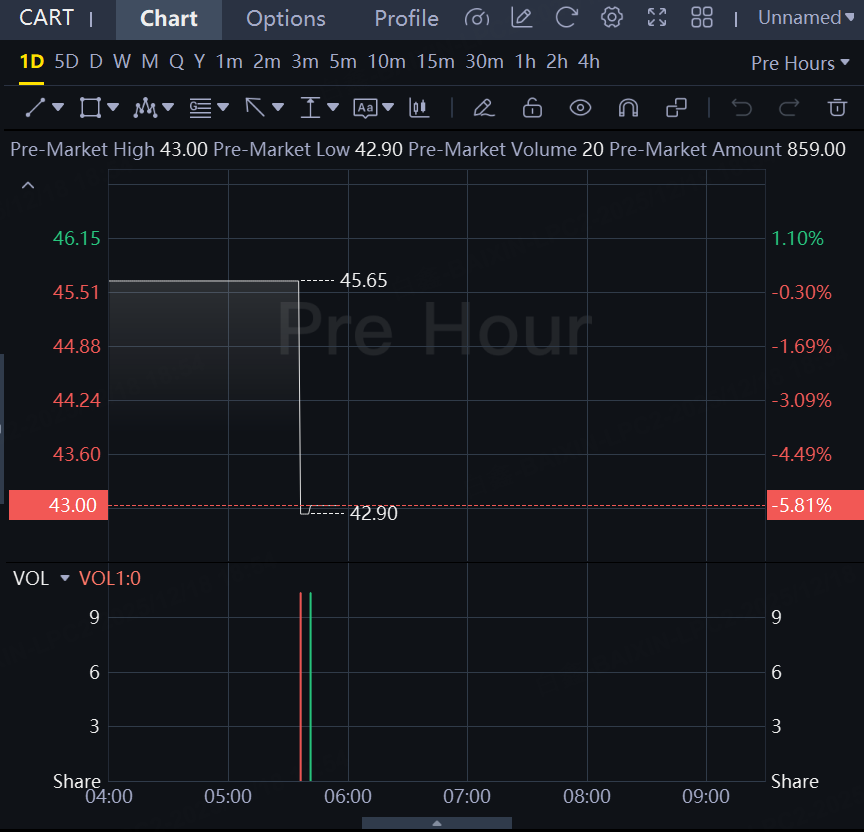Select the rectangle shape tool
Screen dimensions: 864x832
pyautogui.click(x=90, y=107)
